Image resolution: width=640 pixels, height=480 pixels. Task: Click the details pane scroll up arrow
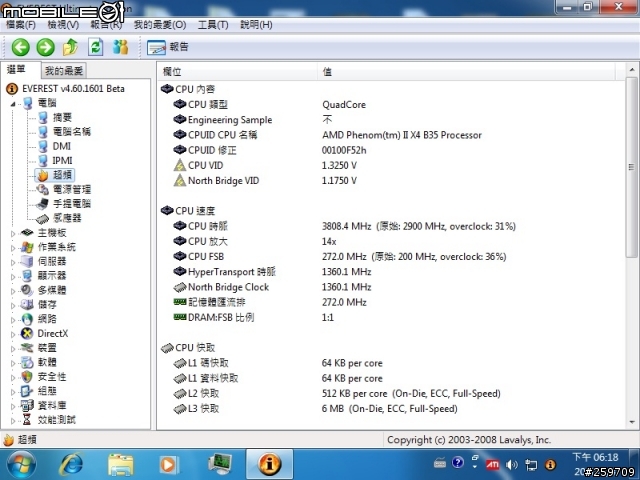point(632,70)
